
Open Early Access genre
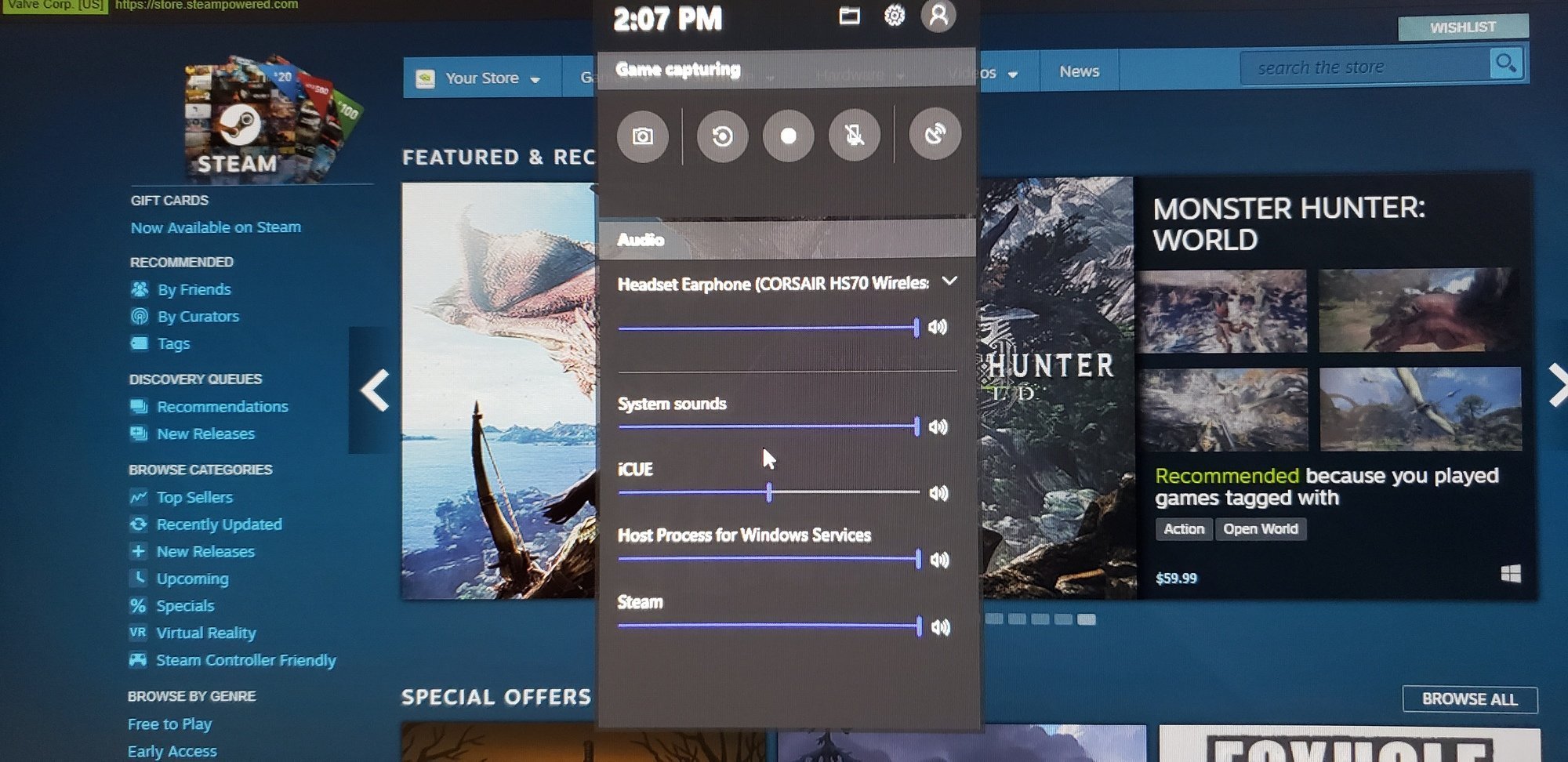coord(172,751)
